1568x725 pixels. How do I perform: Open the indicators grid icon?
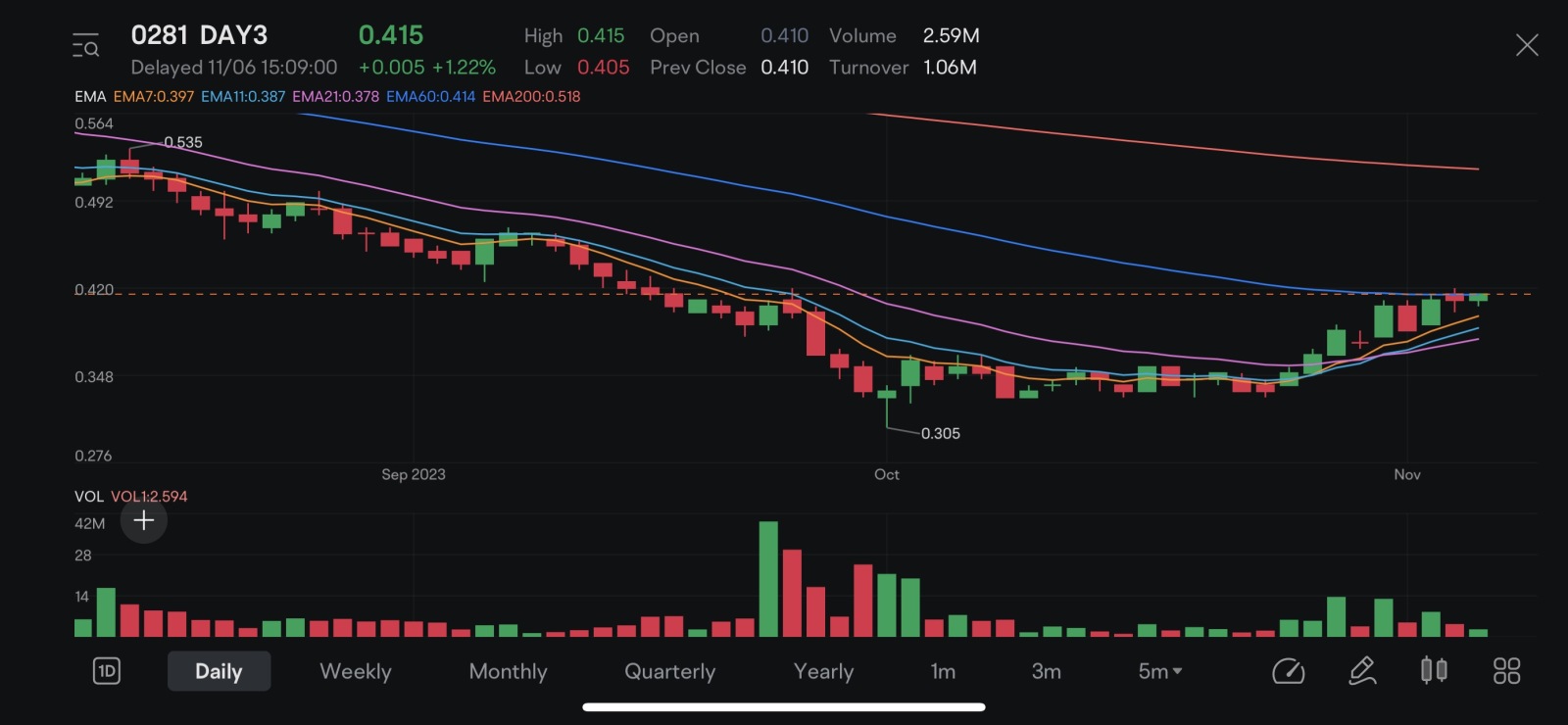tap(1506, 671)
